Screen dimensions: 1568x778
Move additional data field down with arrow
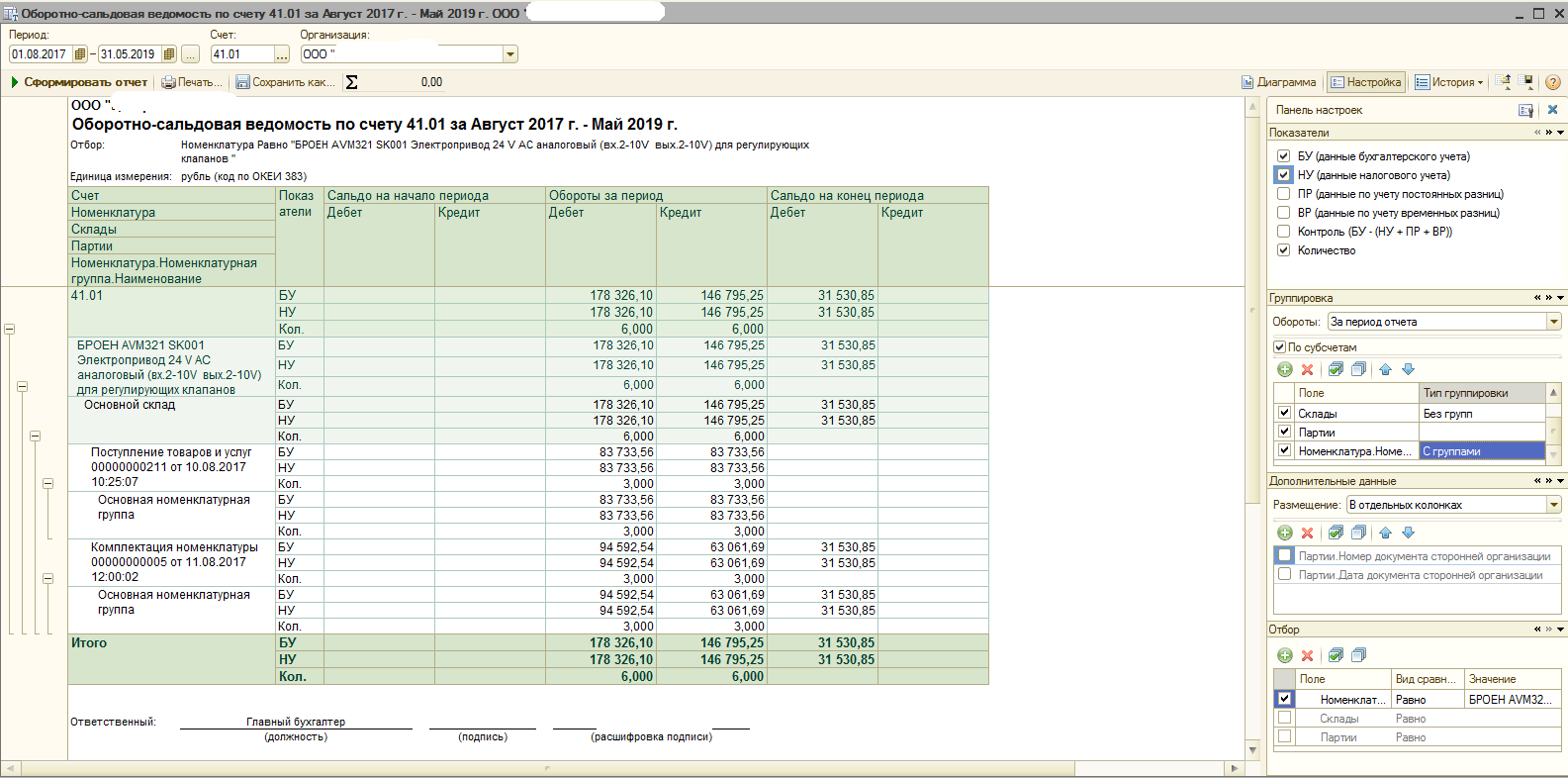tap(1408, 533)
